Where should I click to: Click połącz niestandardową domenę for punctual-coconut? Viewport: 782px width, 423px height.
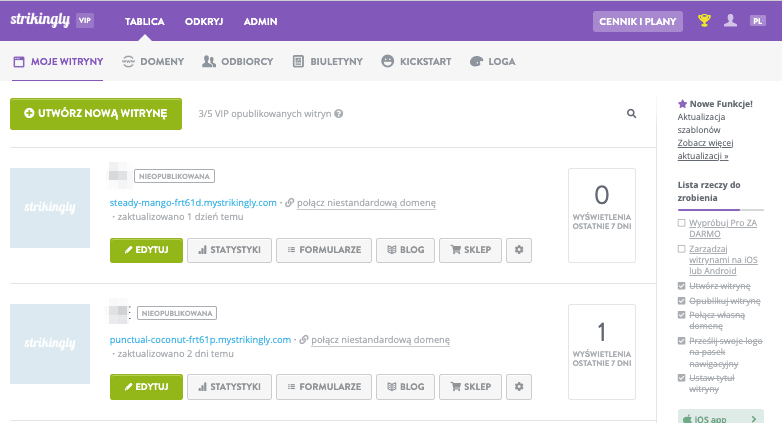[381, 340]
